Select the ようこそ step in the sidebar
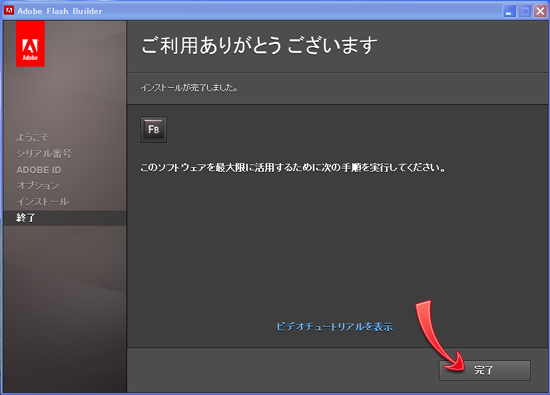 [32, 137]
